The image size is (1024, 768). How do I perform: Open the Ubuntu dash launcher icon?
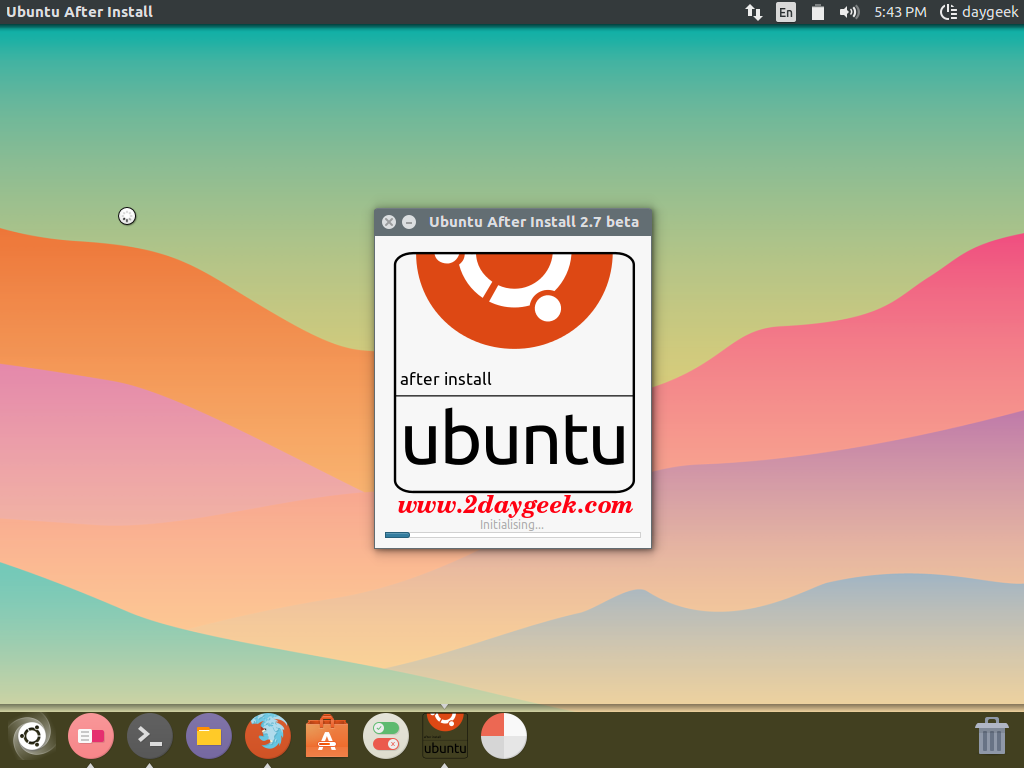click(x=31, y=736)
